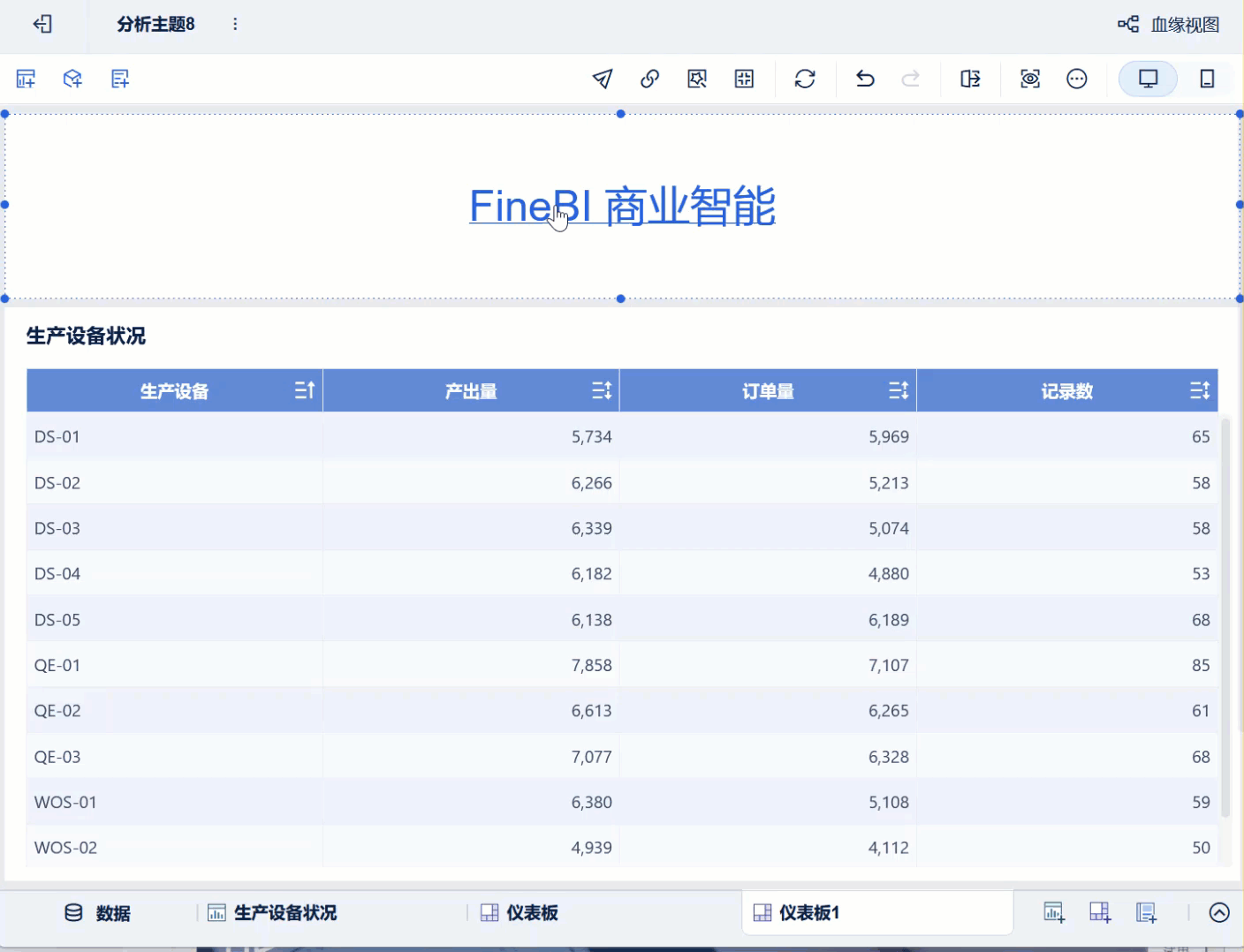
Task: Click the add text/other component icon in top toolbar
Action: [x=120, y=79]
